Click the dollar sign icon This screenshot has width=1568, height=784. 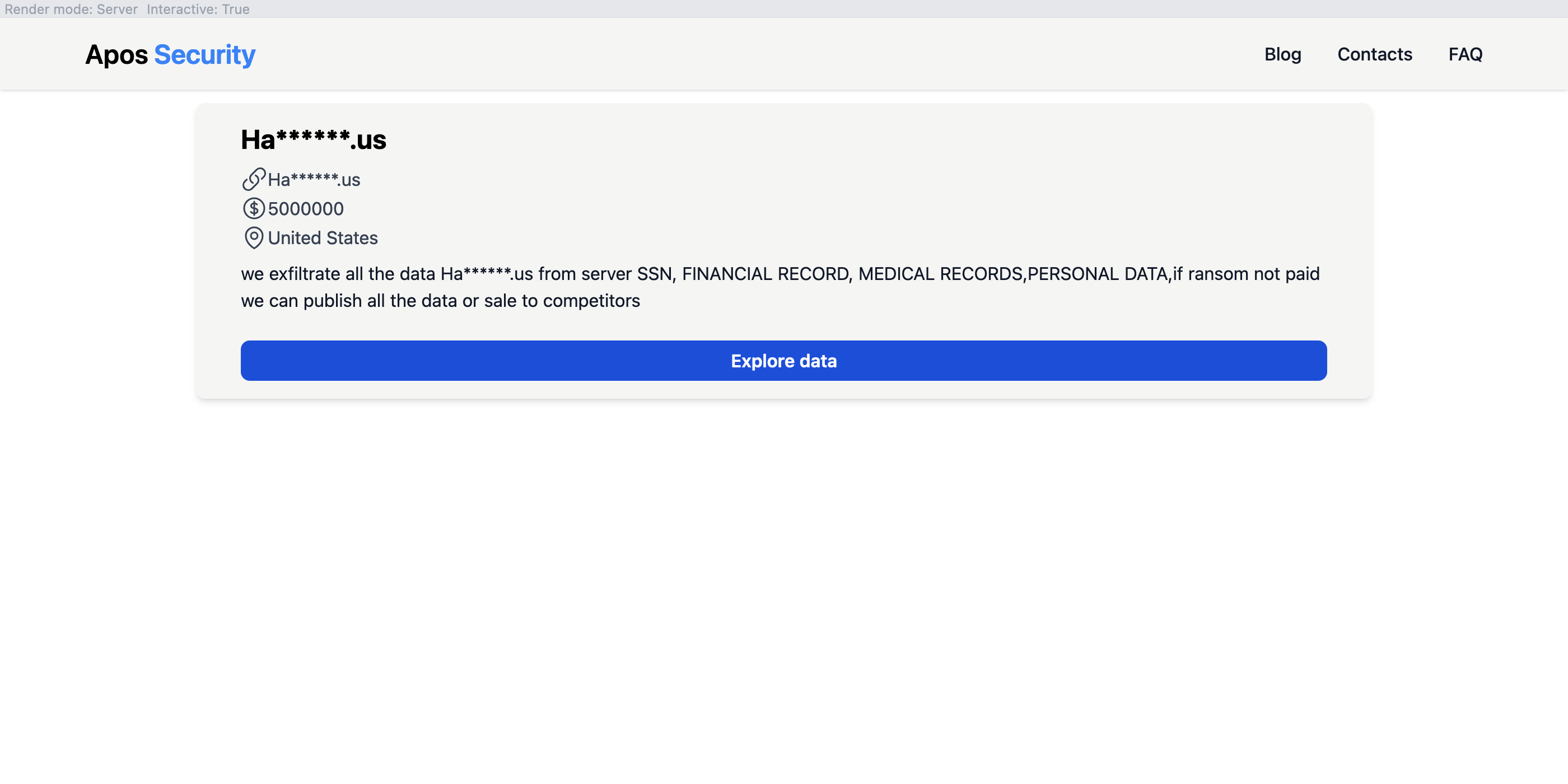[x=253, y=209]
